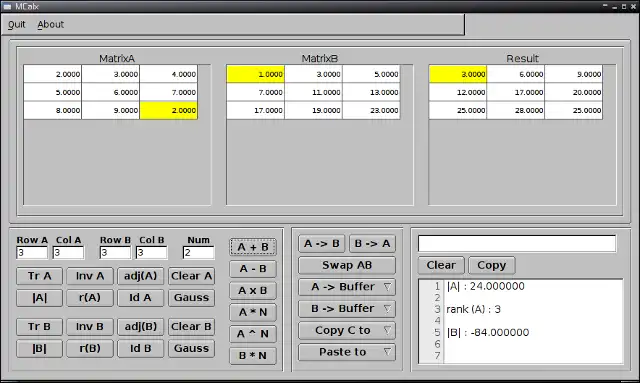The image size is (640, 383).
Task: Clear the output log with Clear
Action: [441, 265]
